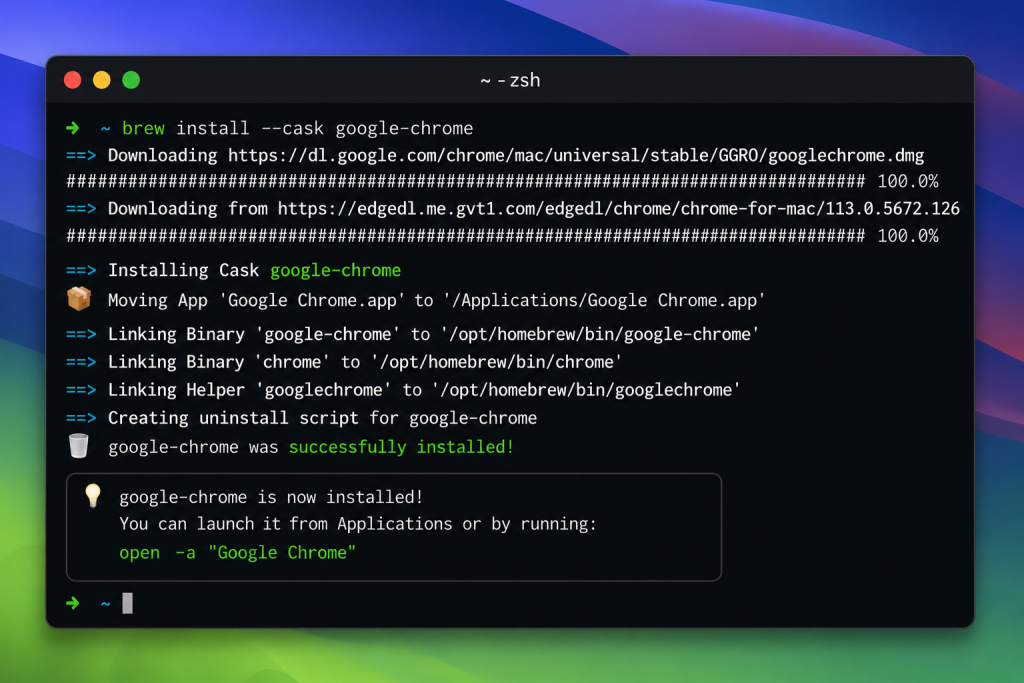
Task: Click the green prompt arrow before brew
Action: point(73,128)
